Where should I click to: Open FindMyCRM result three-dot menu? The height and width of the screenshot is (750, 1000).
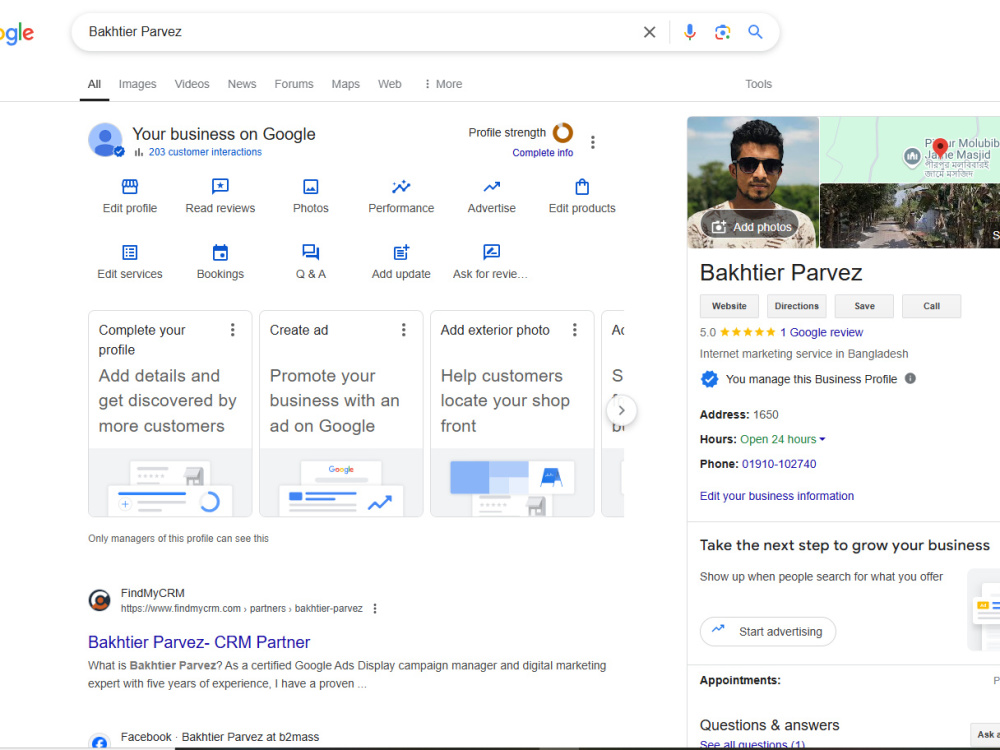coord(375,608)
